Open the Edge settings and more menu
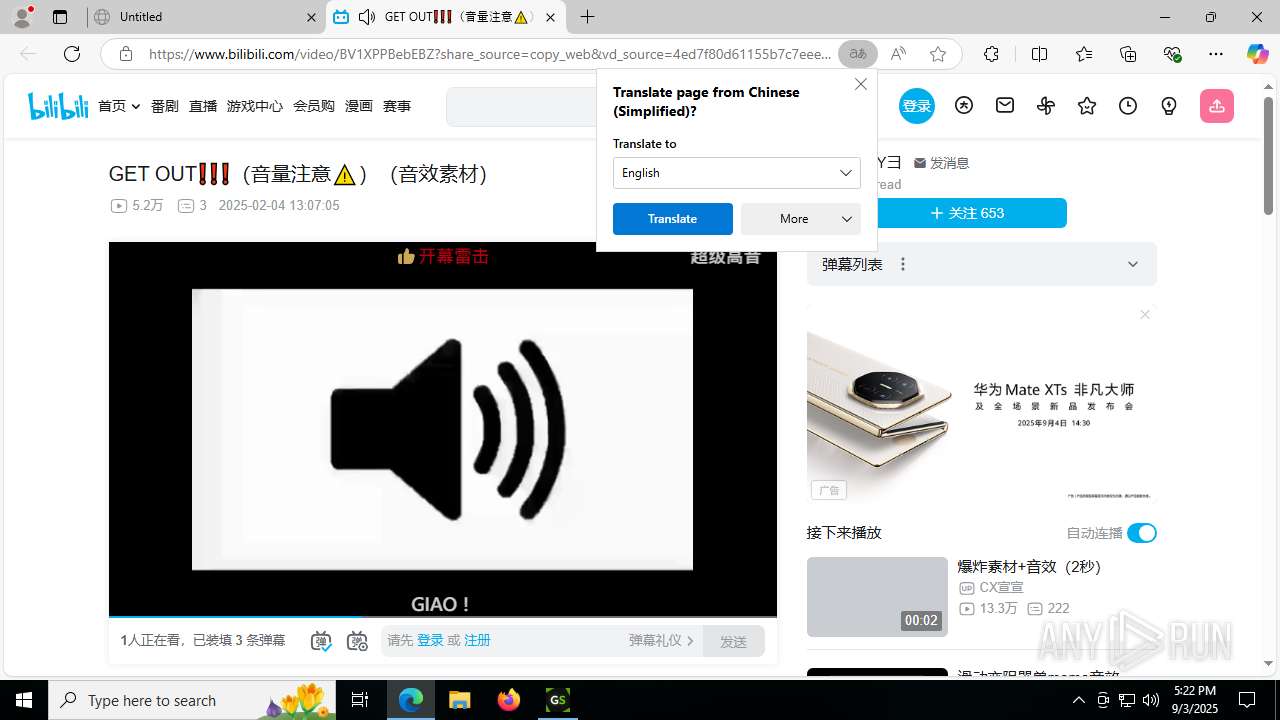1280x720 pixels. (1216, 54)
